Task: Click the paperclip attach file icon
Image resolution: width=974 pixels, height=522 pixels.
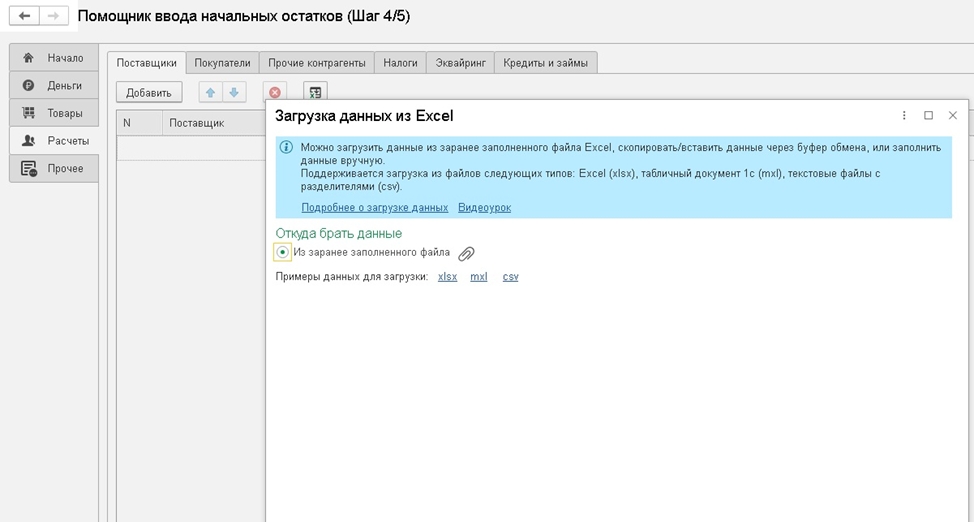Action: [466, 254]
